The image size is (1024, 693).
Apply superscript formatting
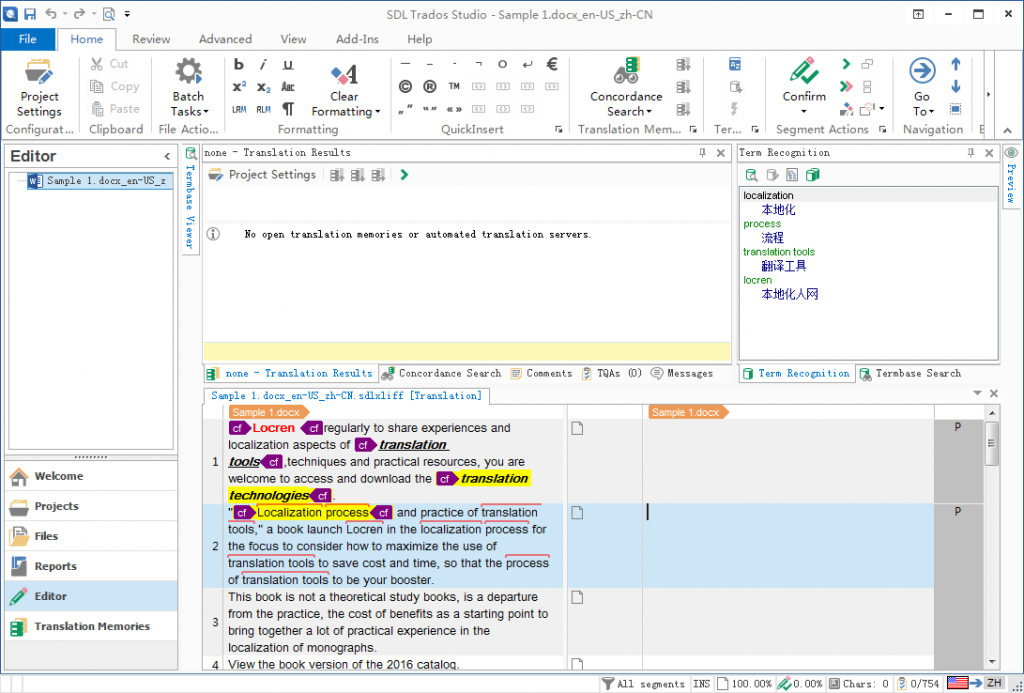click(239, 87)
